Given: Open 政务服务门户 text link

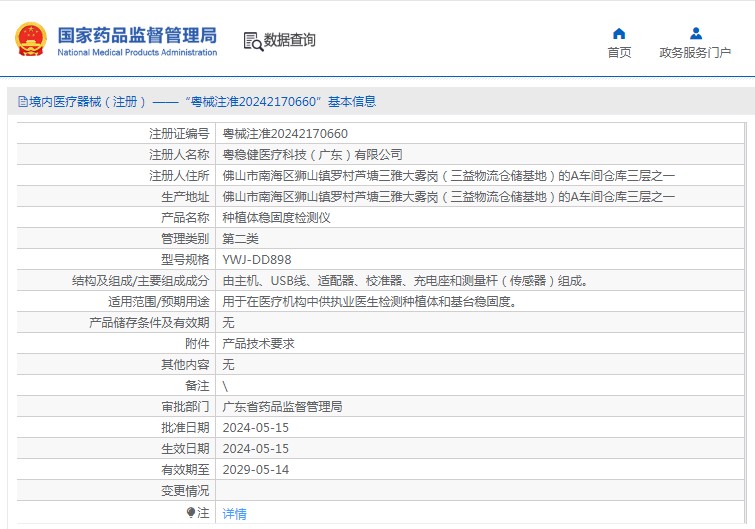Looking at the screenshot, I should (695, 52).
